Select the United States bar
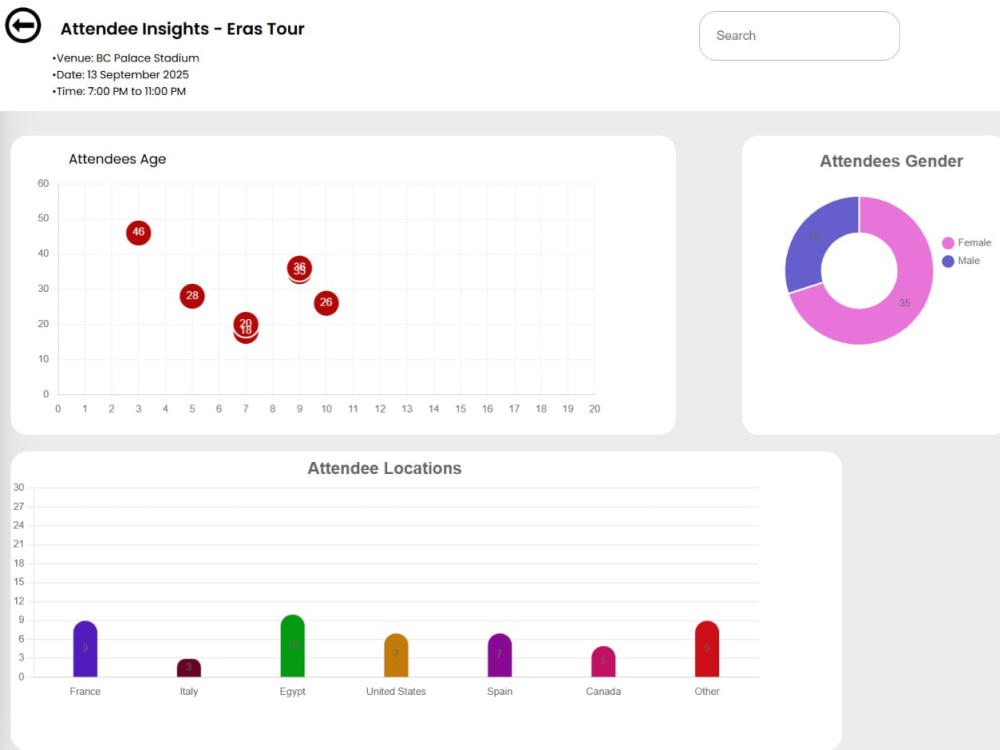This screenshot has height=750, width=1000. pyautogui.click(x=396, y=655)
